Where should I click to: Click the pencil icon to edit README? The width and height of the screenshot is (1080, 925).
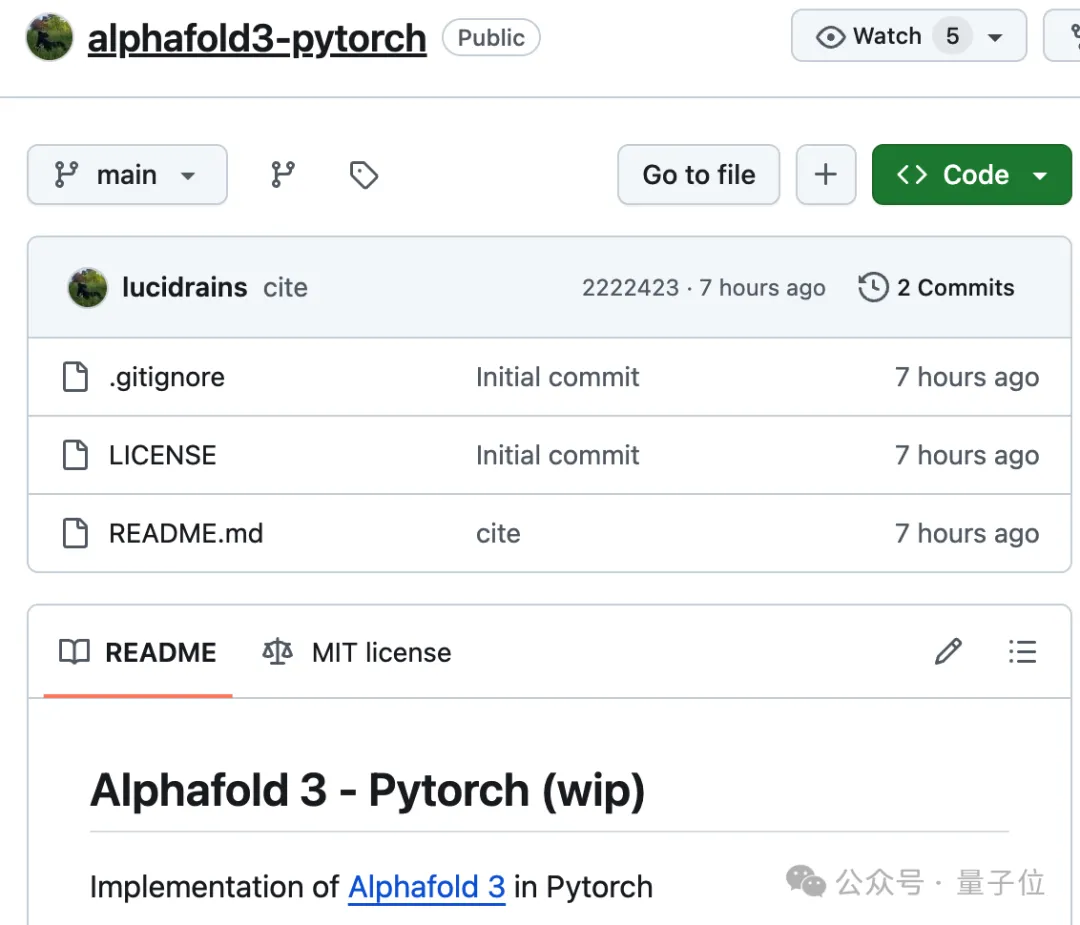click(x=947, y=652)
